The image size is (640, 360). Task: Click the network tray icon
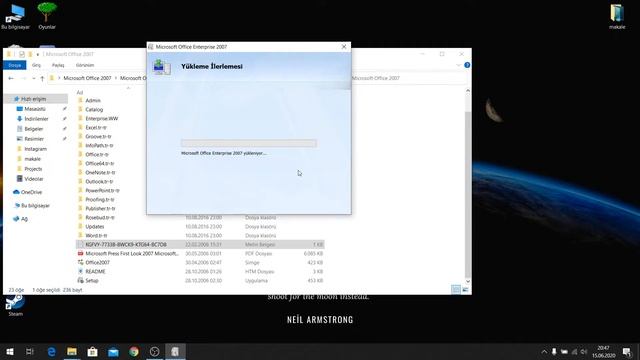[574, 351]
